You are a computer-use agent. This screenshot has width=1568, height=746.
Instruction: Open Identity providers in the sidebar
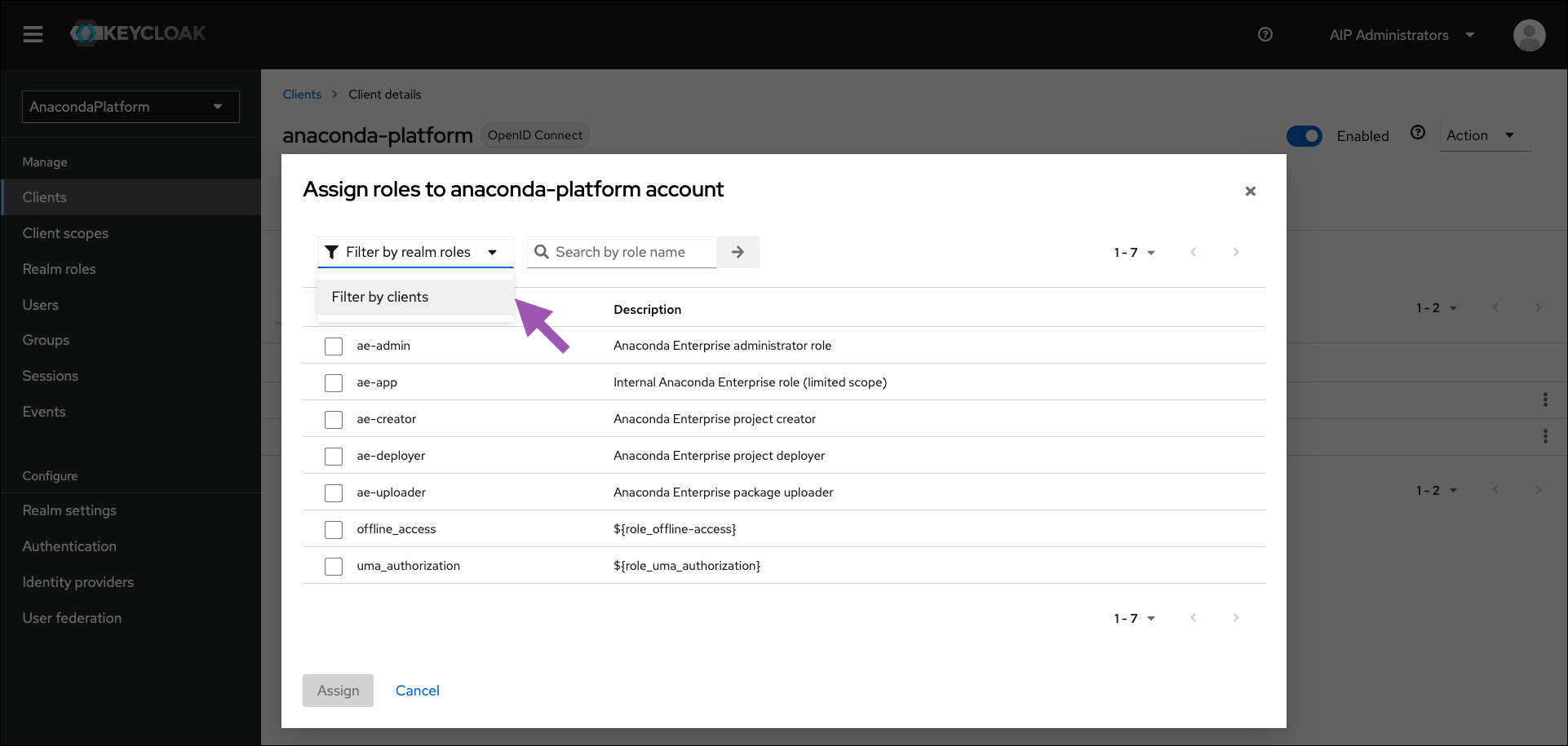click(131, 582)
